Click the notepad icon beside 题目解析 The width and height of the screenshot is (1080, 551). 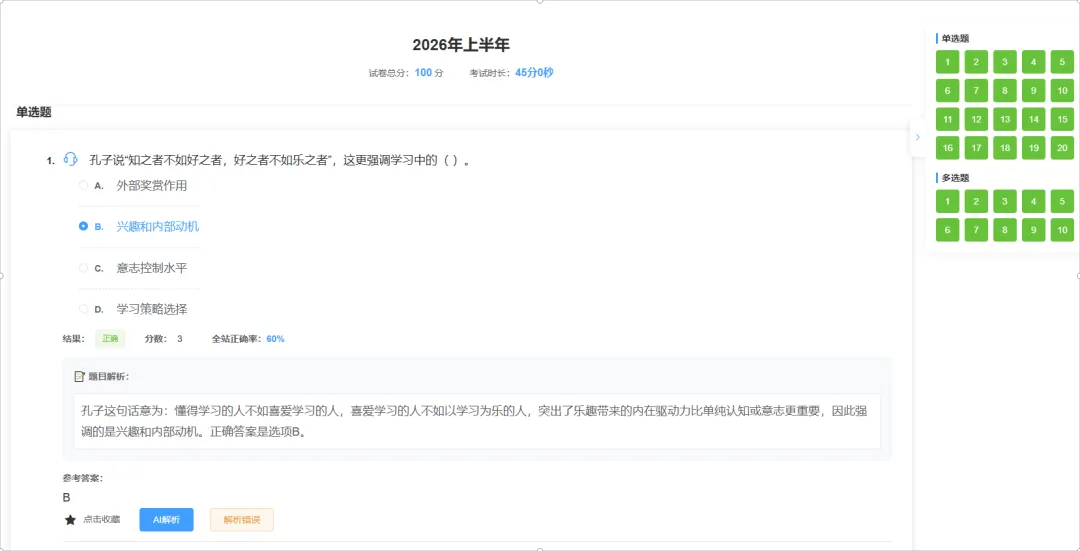pyautogui.click(x=79, y=377)
